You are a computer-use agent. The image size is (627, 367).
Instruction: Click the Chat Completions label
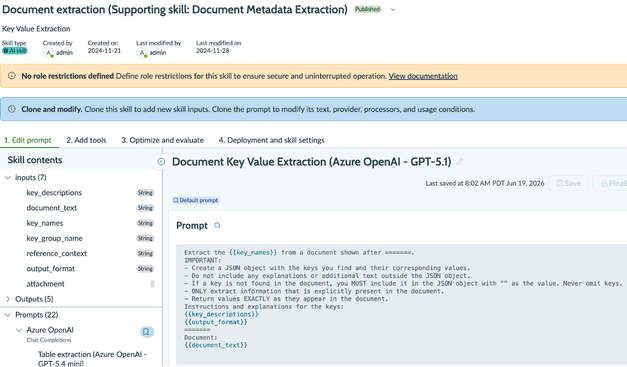coord(49,340)
